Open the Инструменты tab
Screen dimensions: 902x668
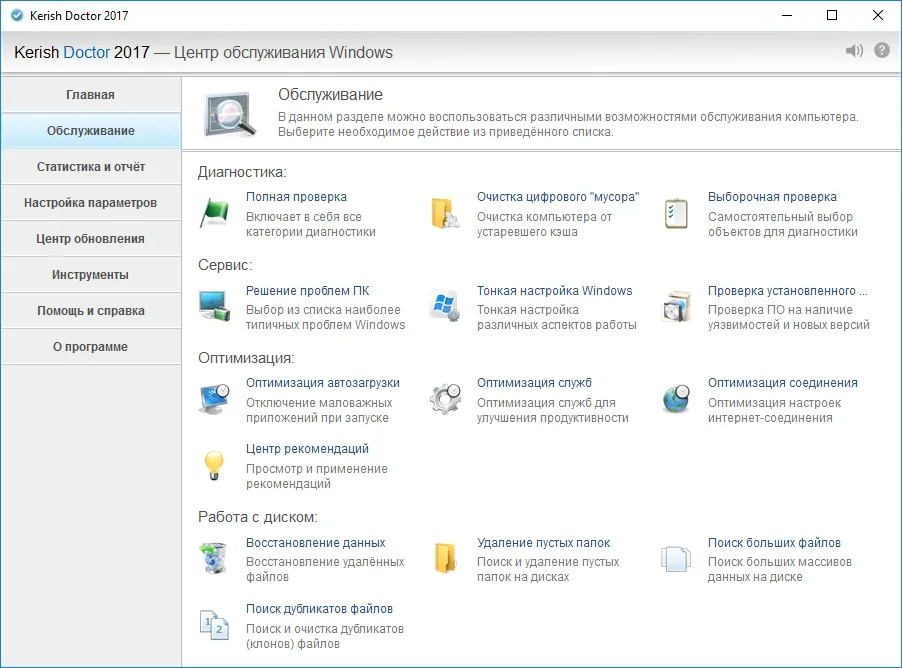[90, 275]
